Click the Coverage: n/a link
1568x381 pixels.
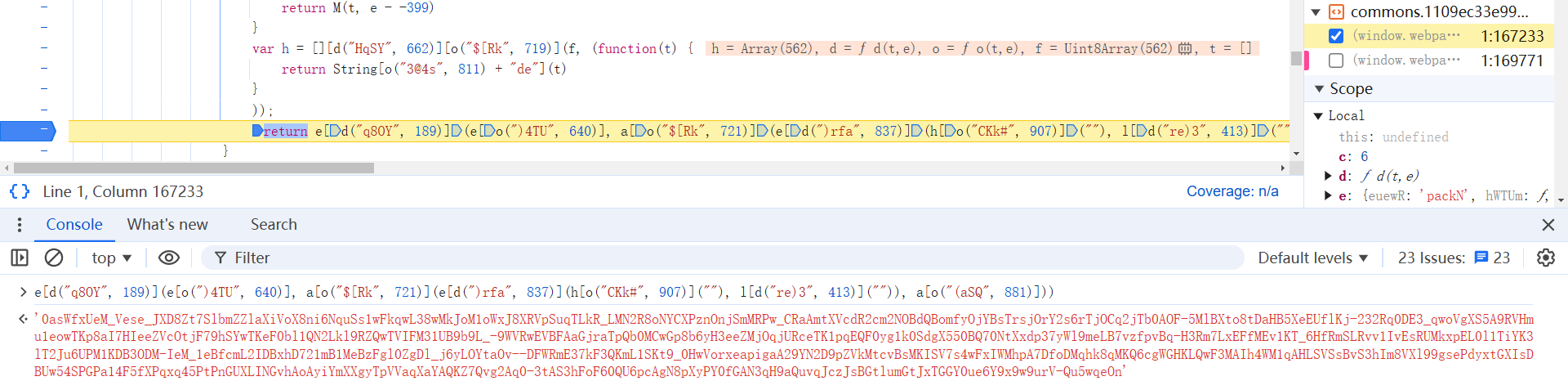pyautogui.click(x=1232, y=191)
